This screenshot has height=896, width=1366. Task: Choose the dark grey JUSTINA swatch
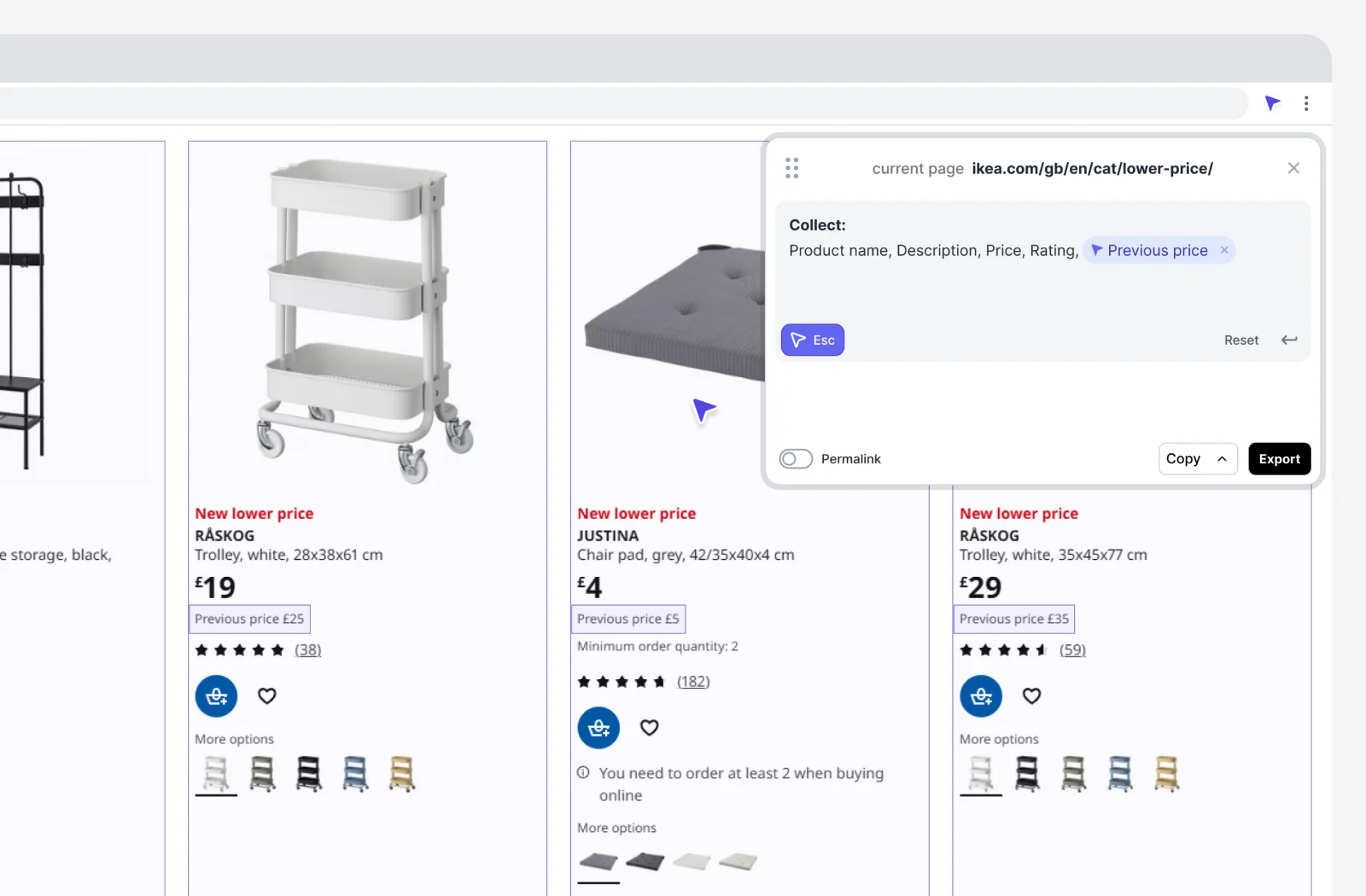coord(645,862)
